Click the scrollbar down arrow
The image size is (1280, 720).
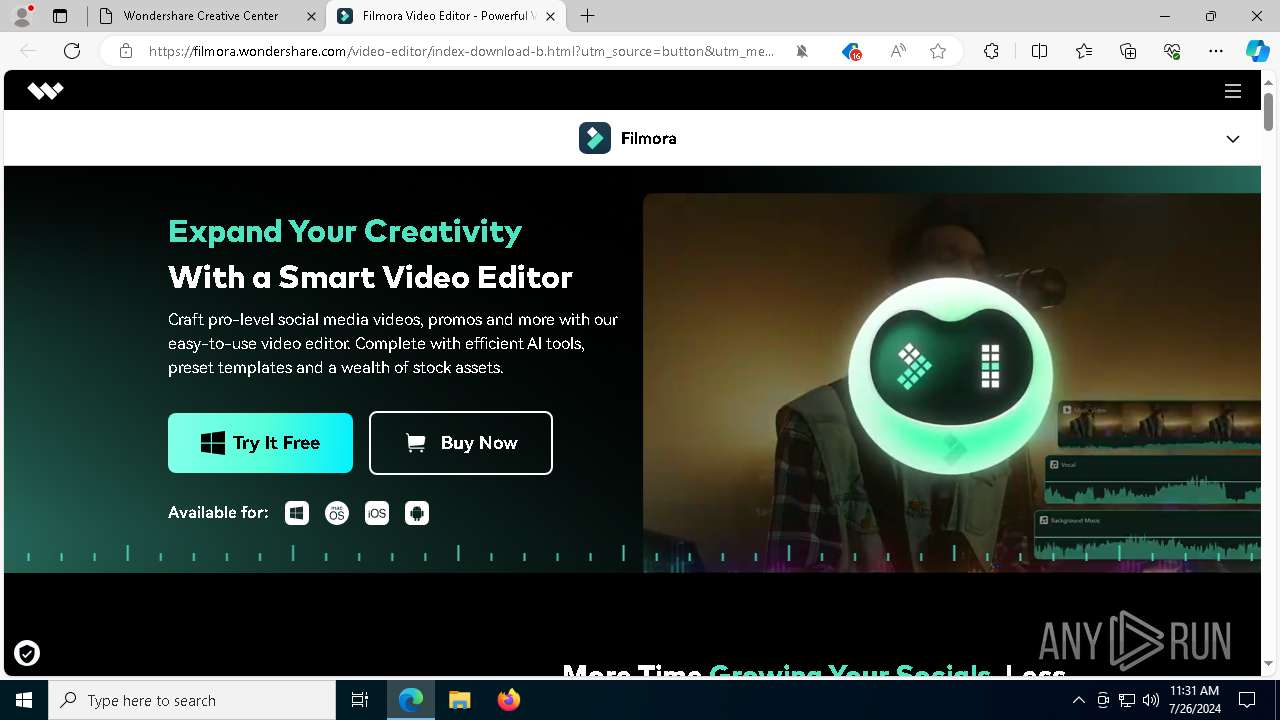coord(1268,664)
